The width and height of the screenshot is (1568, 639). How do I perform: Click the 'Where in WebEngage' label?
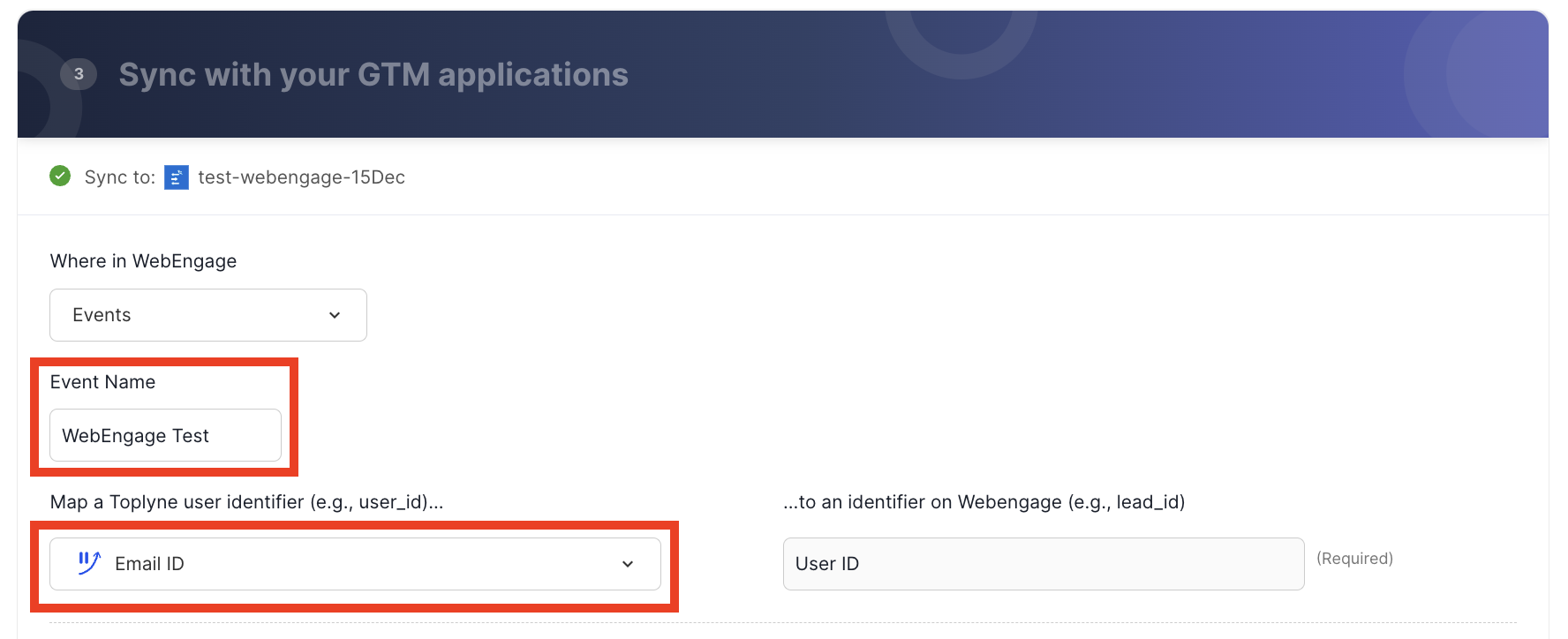(x=143, y=261)
